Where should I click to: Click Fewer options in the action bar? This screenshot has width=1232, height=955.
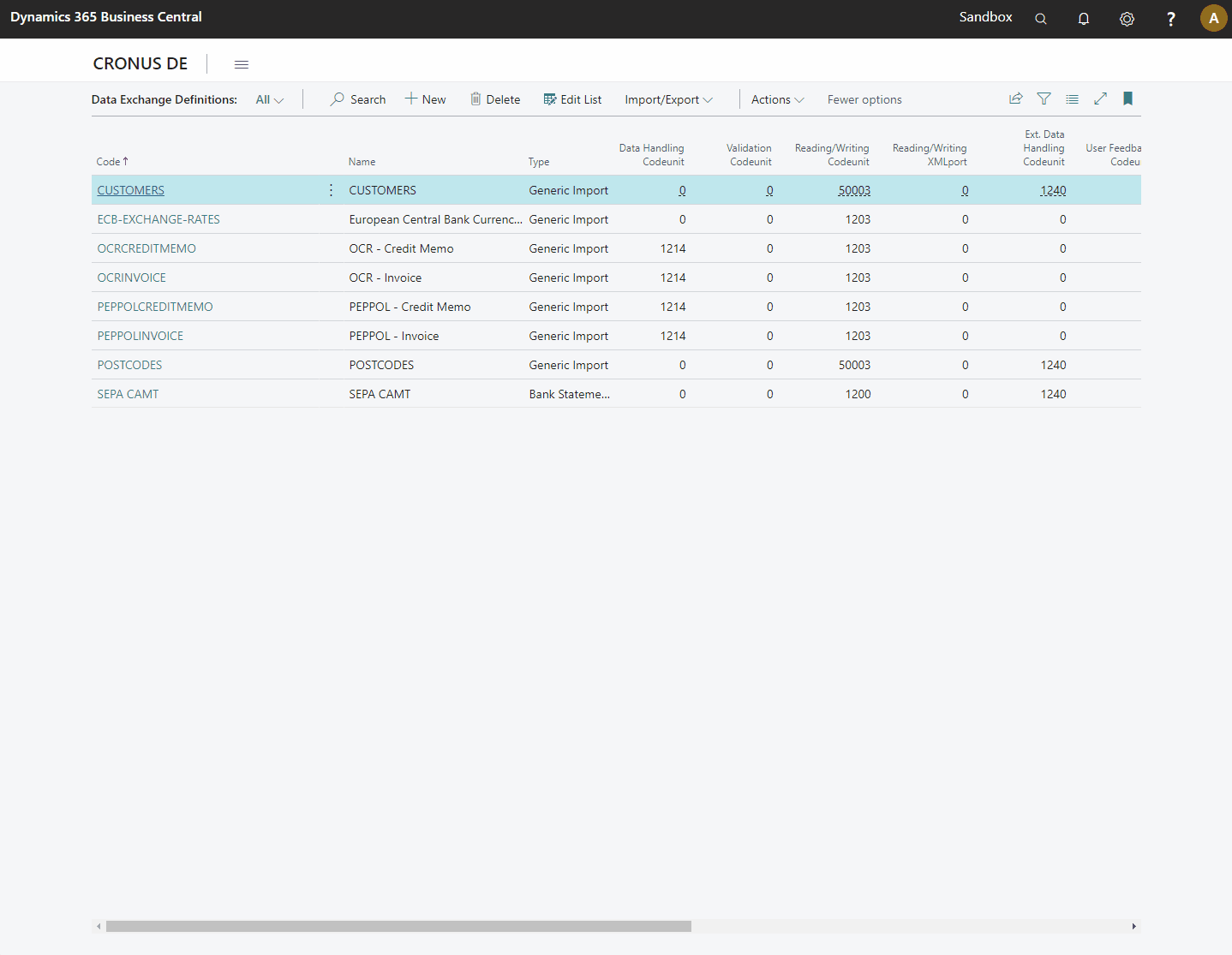[864, 99]
